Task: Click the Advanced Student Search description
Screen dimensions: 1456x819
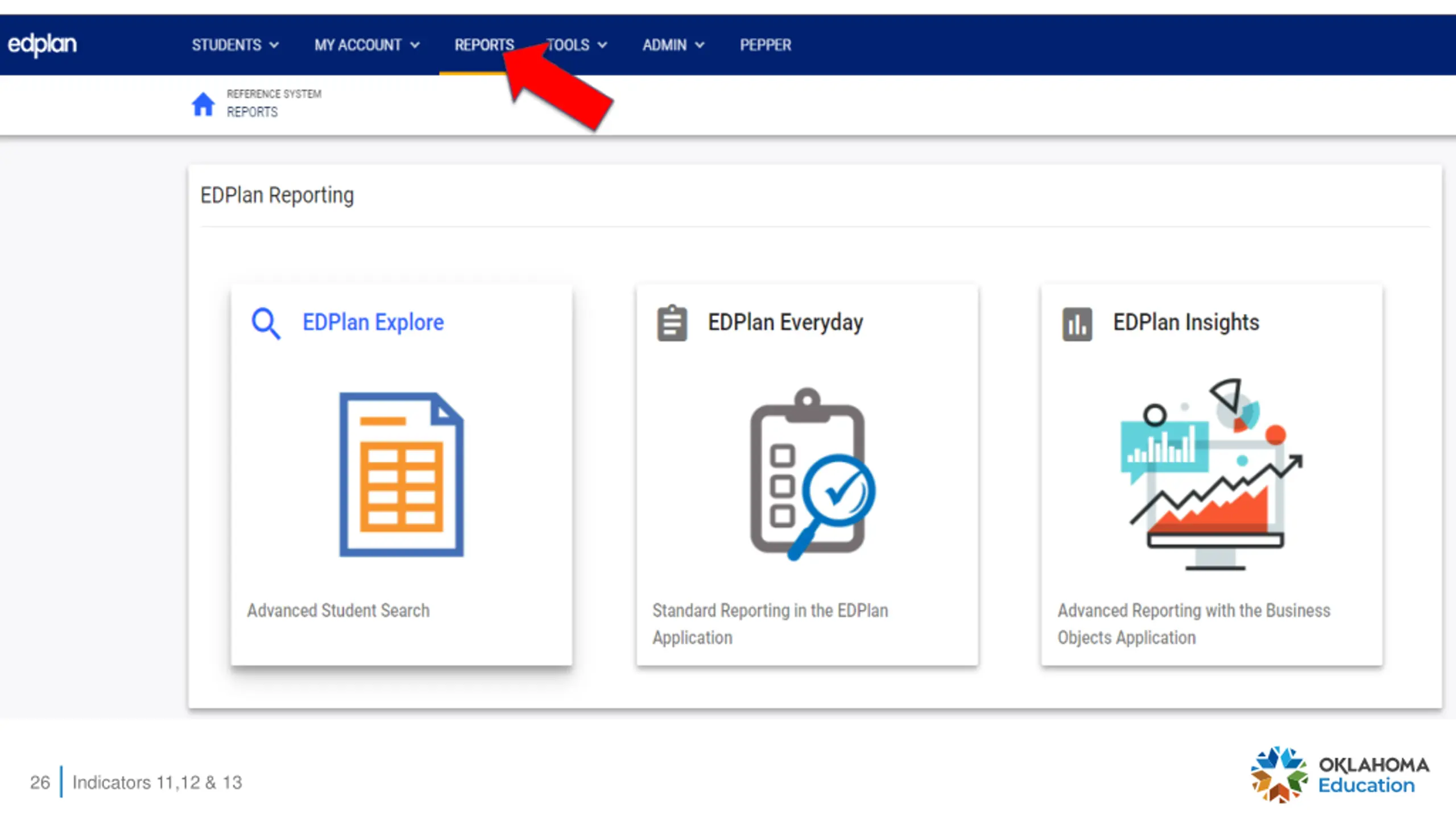Action: [x=338, y=610]
